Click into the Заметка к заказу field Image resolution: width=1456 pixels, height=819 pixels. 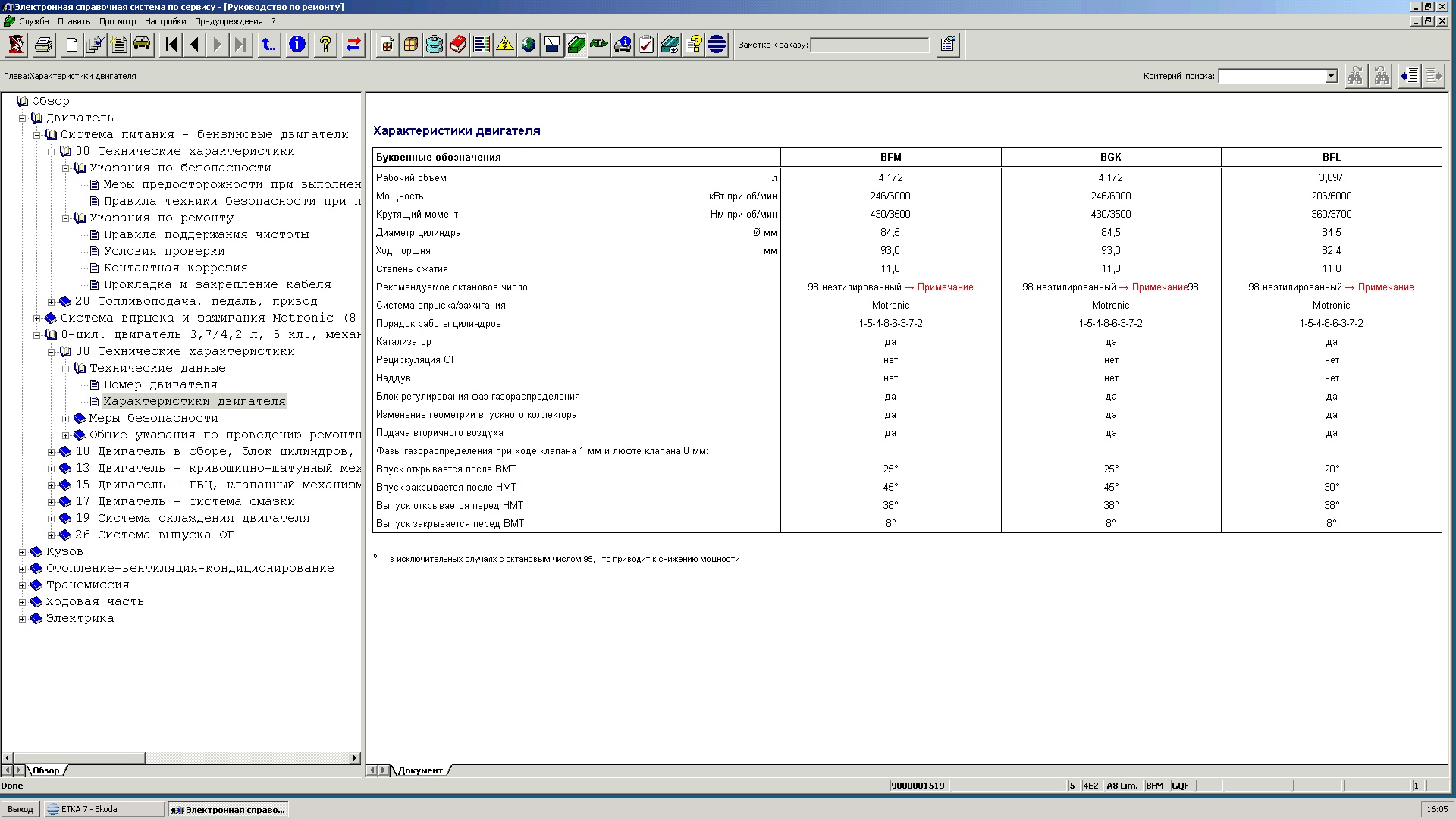870,45
